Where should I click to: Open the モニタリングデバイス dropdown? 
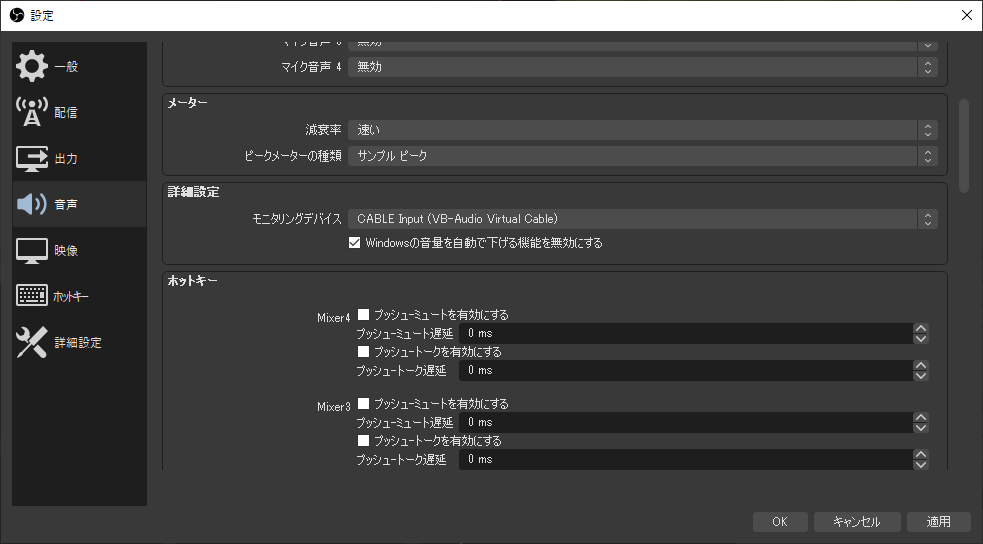(643, 219)
